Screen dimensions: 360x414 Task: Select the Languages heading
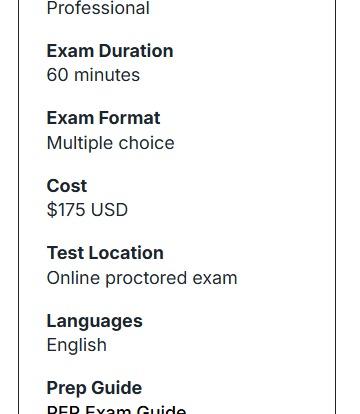coord(94,321)
